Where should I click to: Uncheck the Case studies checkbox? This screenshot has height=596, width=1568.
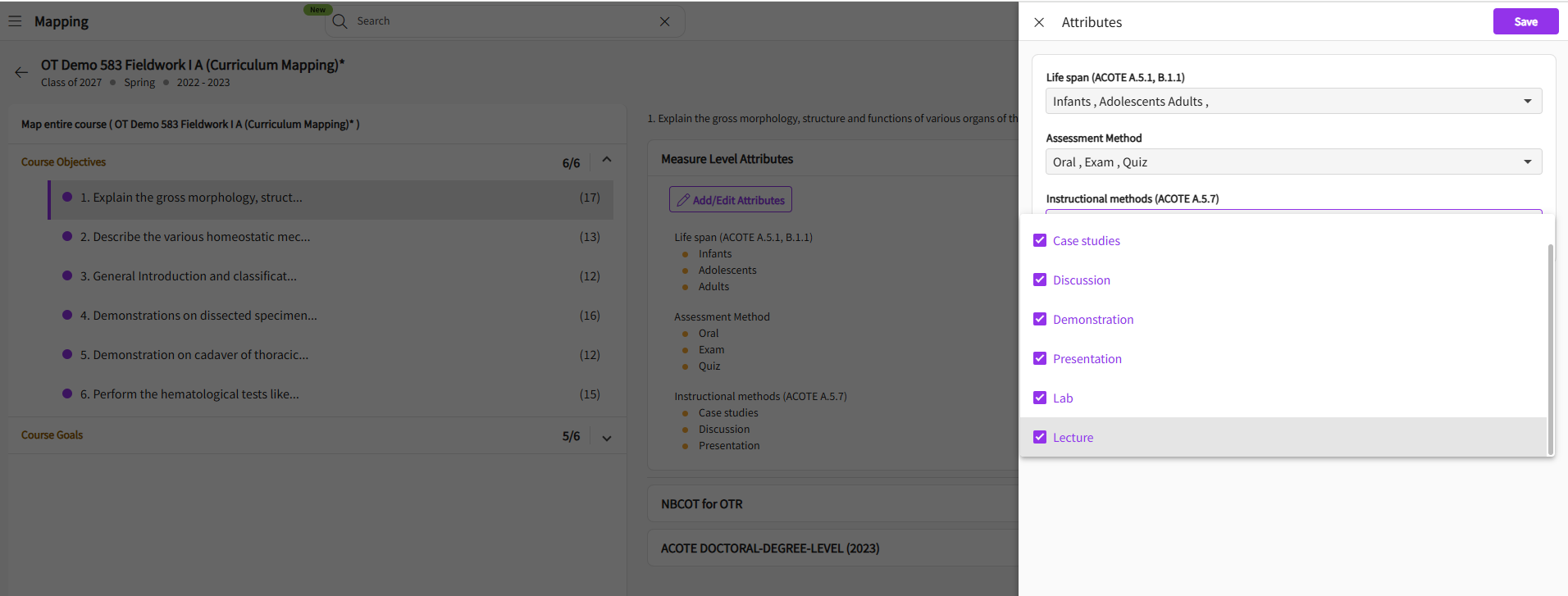coord(1040,240)
